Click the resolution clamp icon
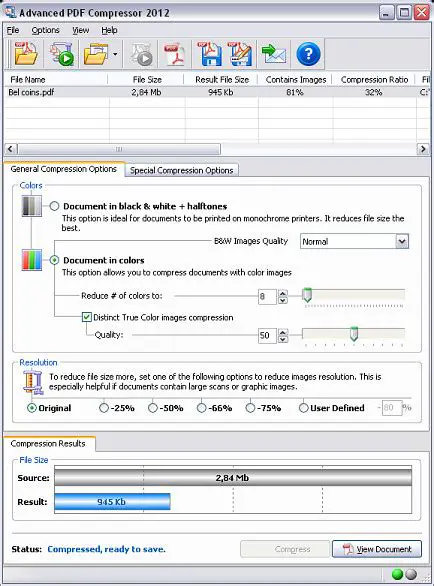Viewport: 434px width, 586px height. click(33, 382)
